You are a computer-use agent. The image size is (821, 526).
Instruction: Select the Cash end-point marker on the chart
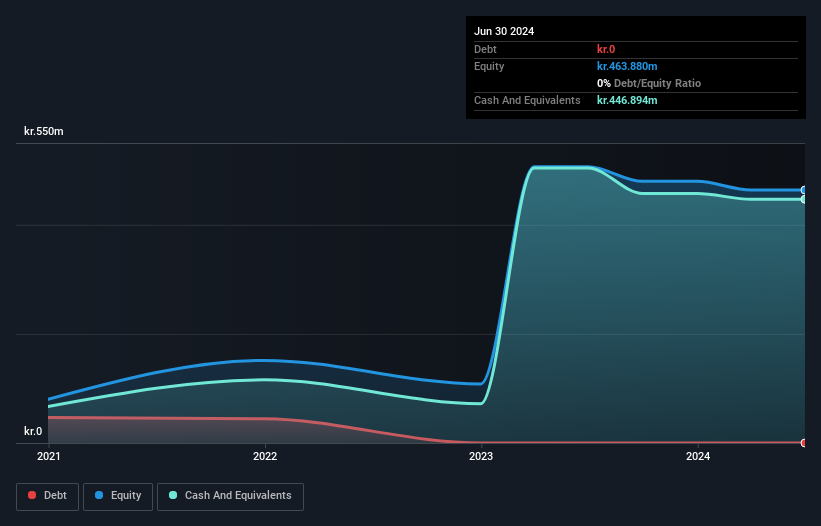(x=804, y=199)
